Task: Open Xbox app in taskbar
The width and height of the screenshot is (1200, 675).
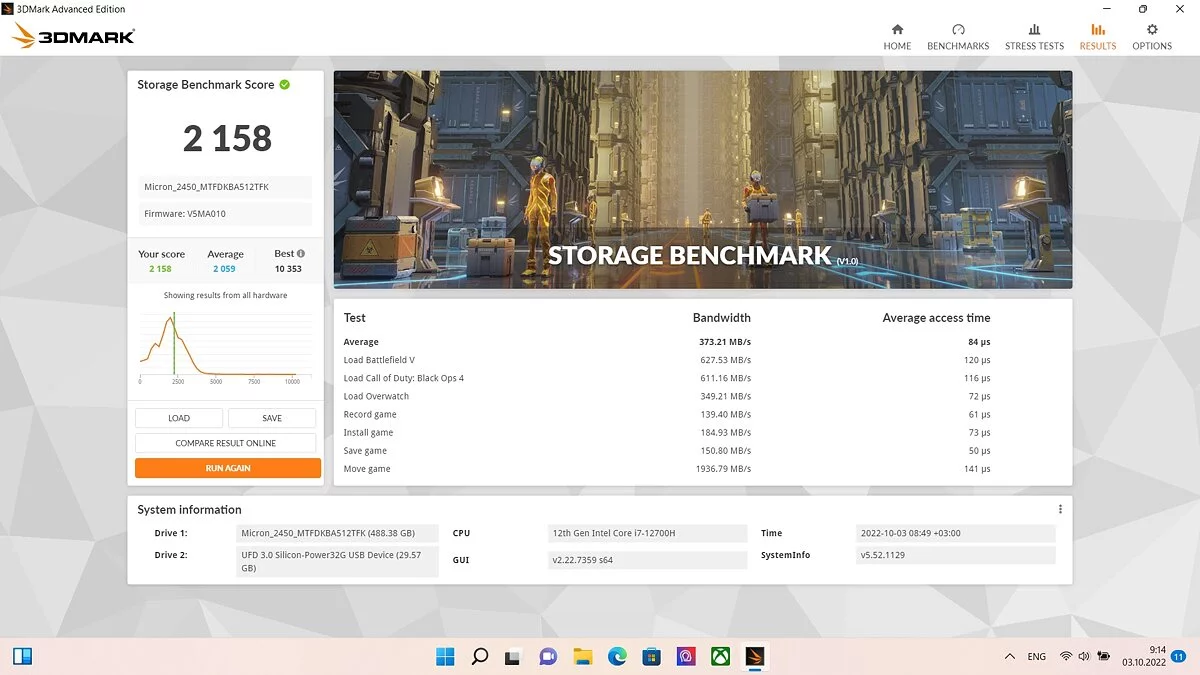Action: pos(720,656)
